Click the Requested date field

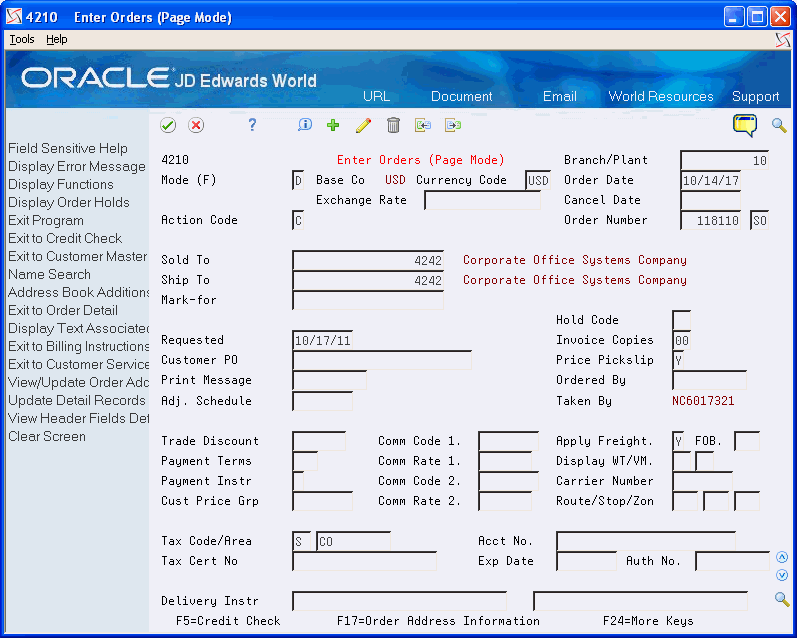(322, 340)
